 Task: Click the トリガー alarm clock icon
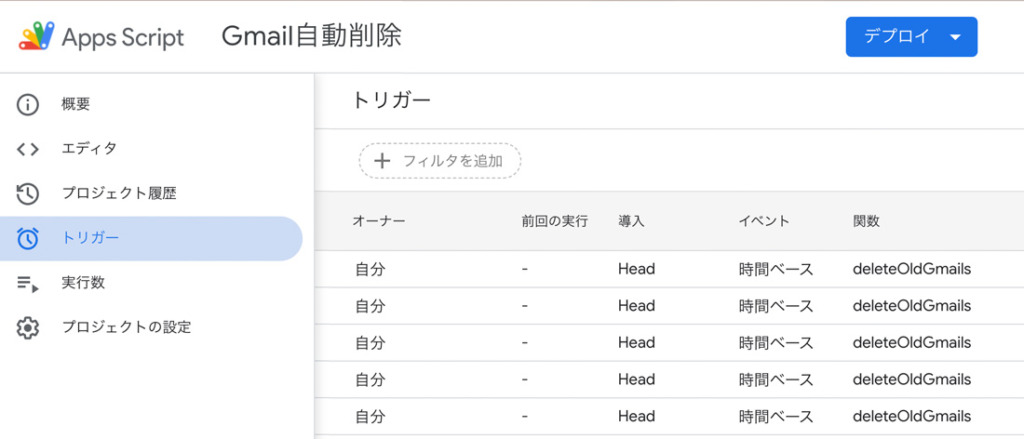point(27,238)
